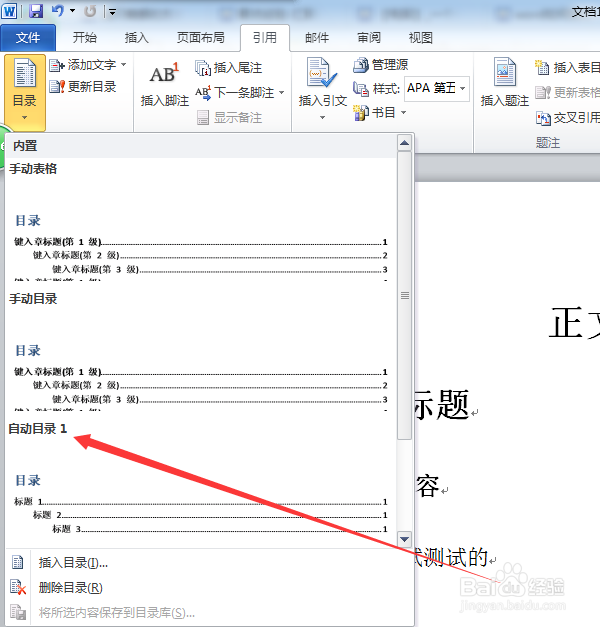600x627 pixels.
Task: Open Customize Quick Access Toolbar dropdown
Action: click(112, 12)
